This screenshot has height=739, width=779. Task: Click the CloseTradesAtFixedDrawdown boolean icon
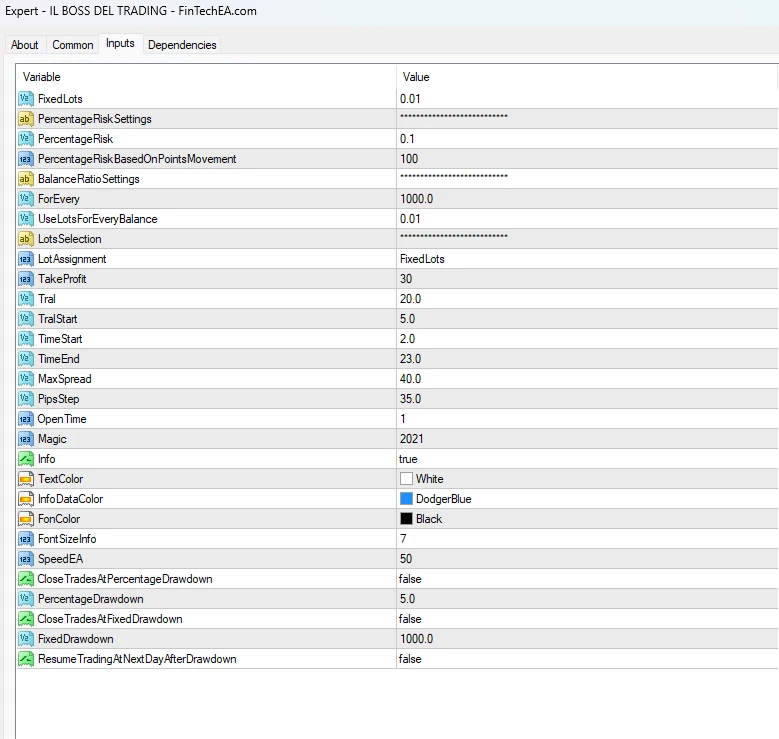point(26,619)
